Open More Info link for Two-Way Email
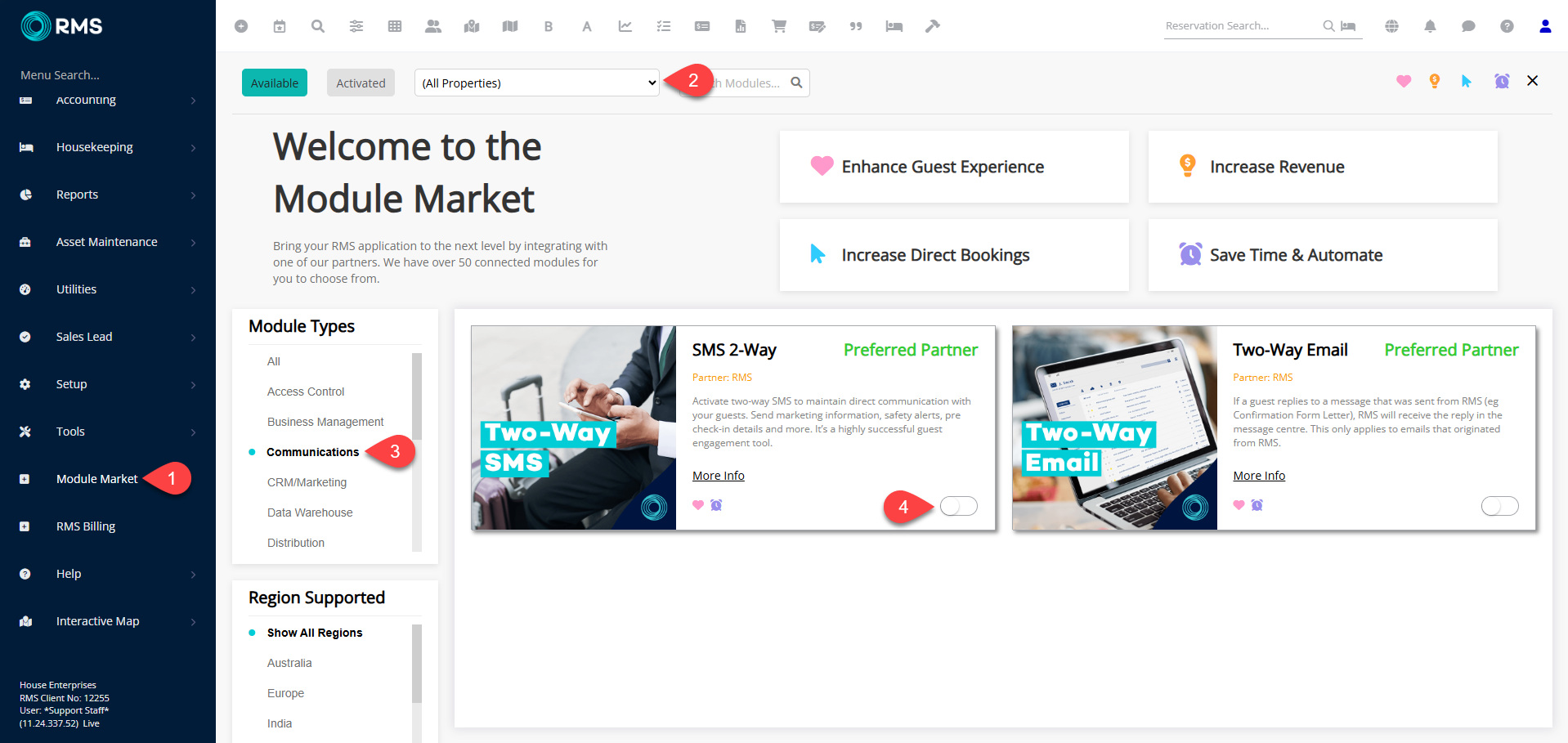1568x743 pixels. point(1259,476)
